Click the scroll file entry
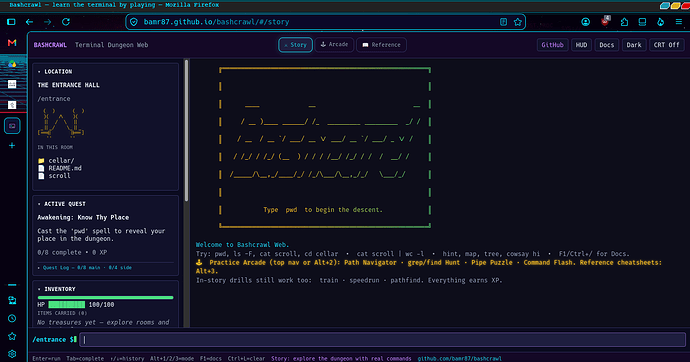The image size is (690, 362). [54, 176]
